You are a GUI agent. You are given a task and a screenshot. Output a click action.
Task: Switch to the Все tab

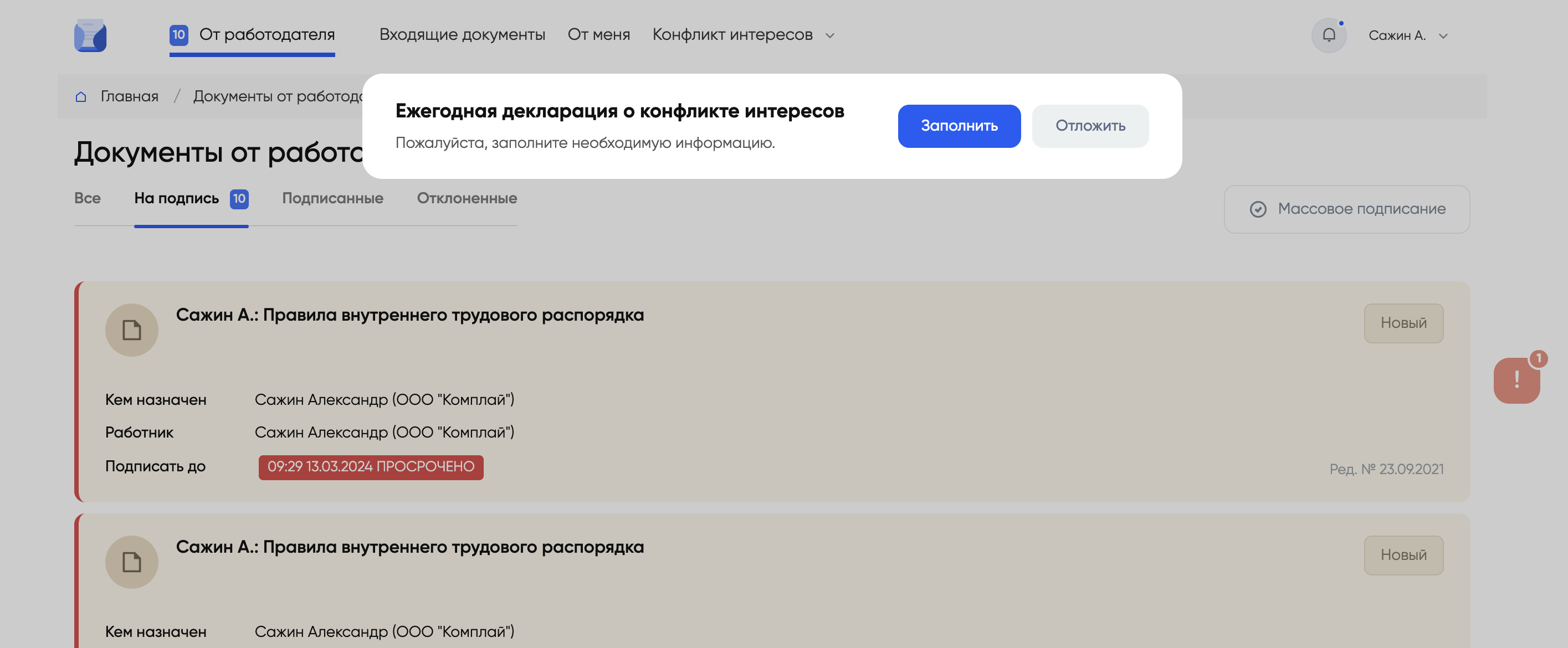[x=87, y=198]
